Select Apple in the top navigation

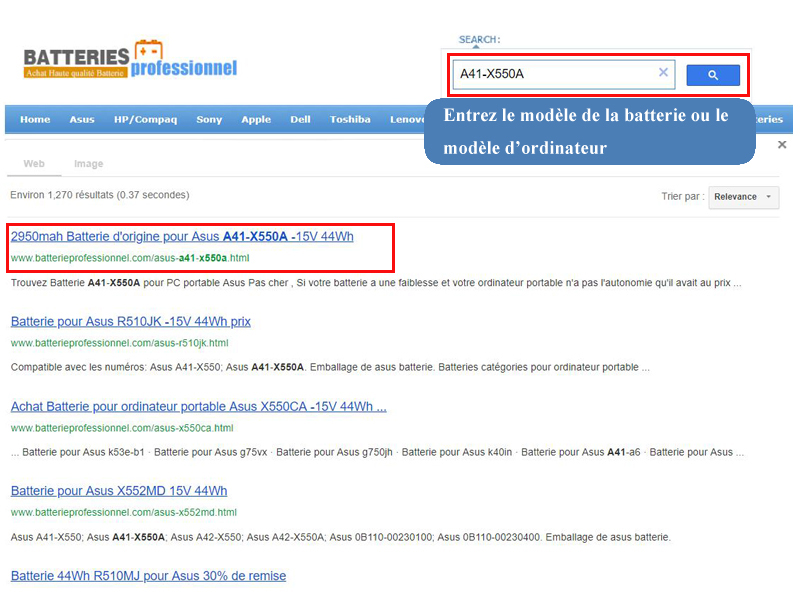pyautogui.click(x=256, y=118)
